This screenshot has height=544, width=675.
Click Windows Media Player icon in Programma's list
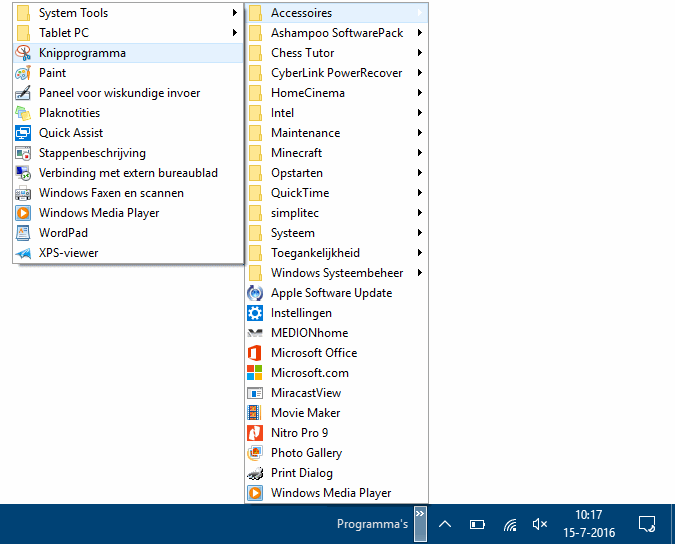point(255,493)
